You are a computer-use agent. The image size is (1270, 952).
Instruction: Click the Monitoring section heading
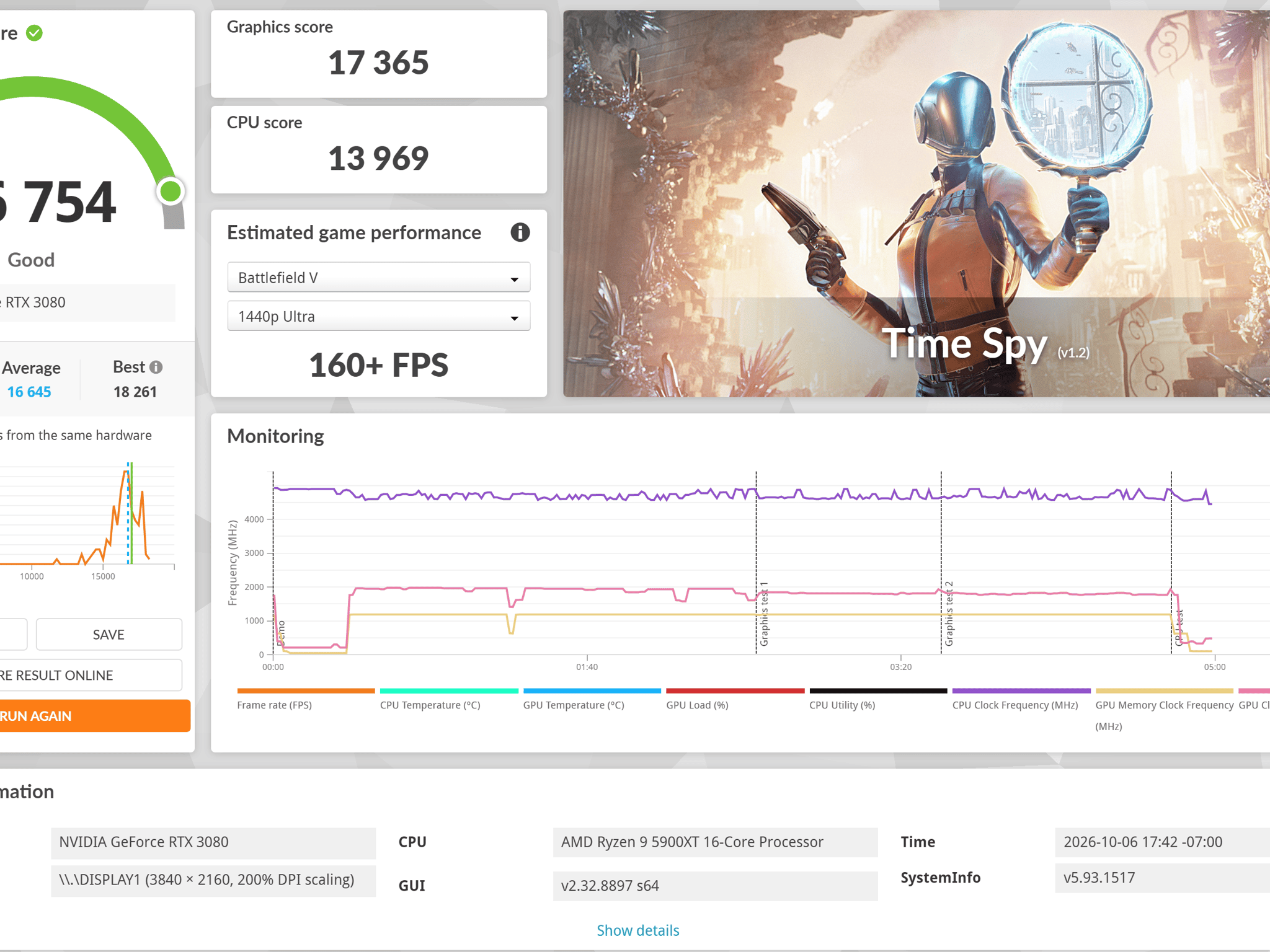point(275,436)
